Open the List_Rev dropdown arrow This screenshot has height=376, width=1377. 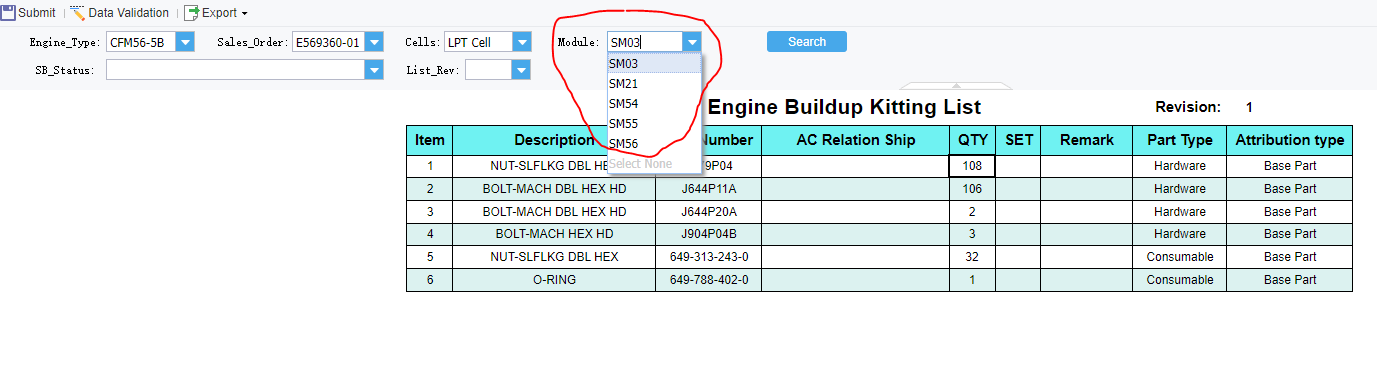[521, 70]
